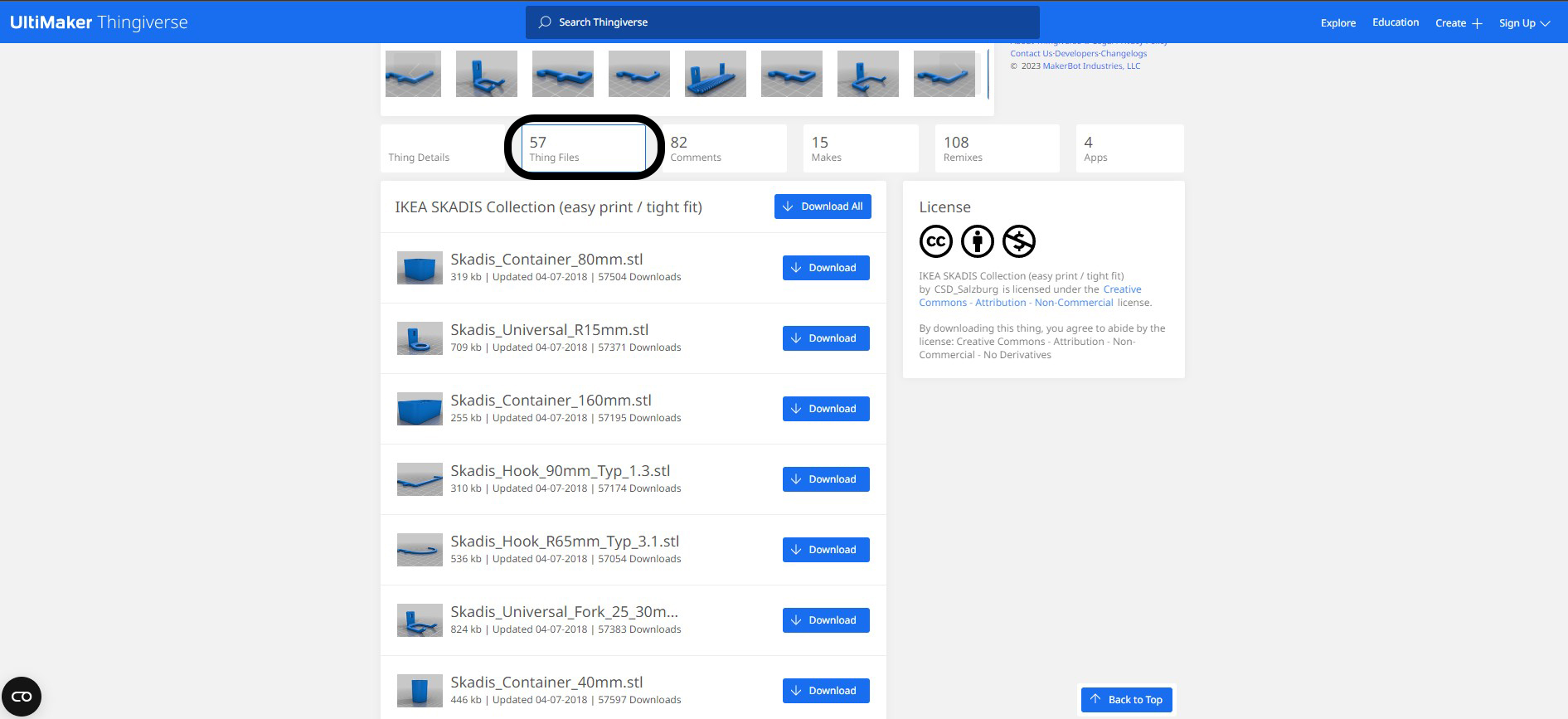Download Skadis_Container_80mm.stl
Viewport: 1568px width, 719px height.
pyautogui.click(x=826, y=268)
